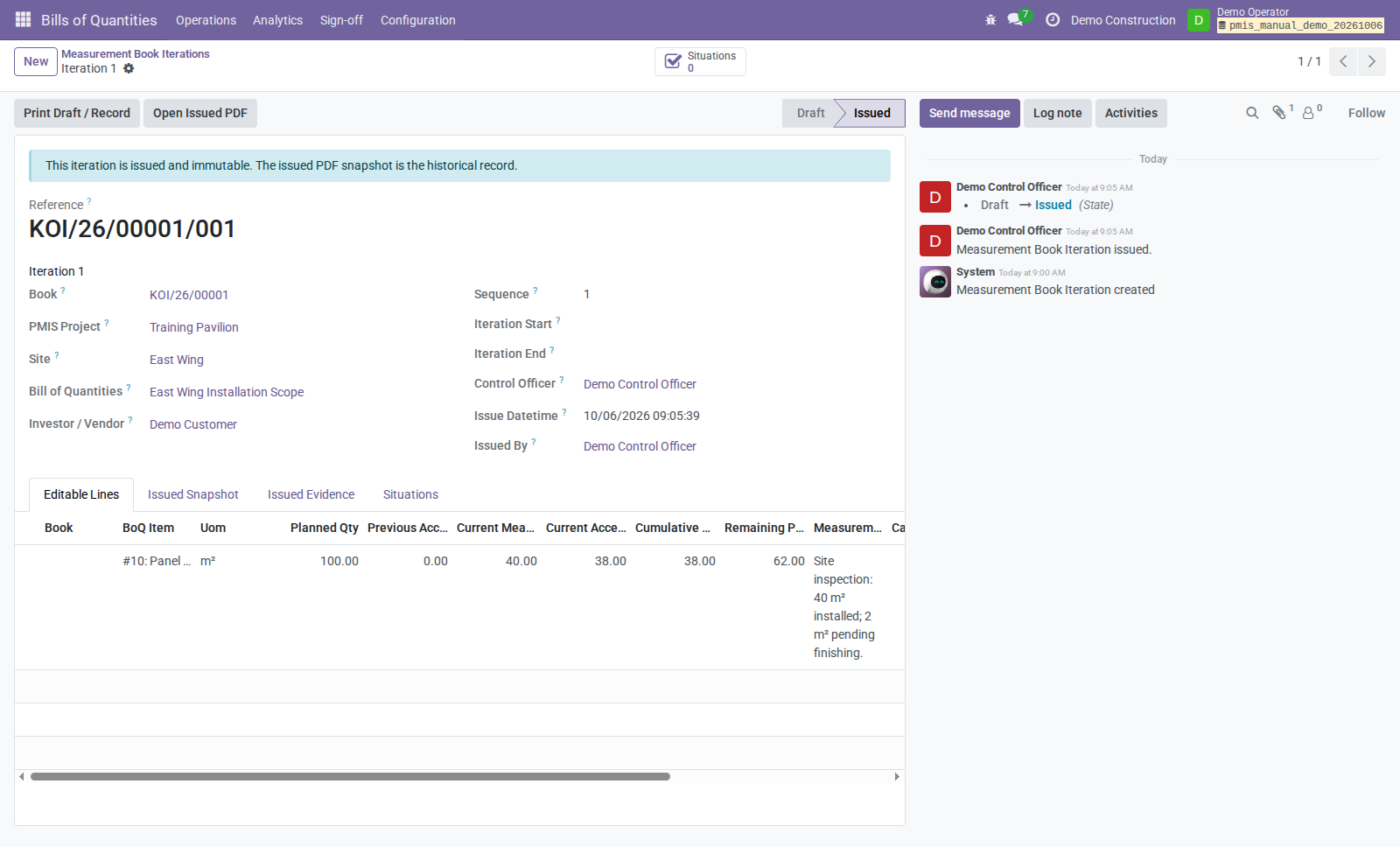The height and width of the screenshot is (847, 1400).
Task: Open Analytics menu
Action: point(277,20)
